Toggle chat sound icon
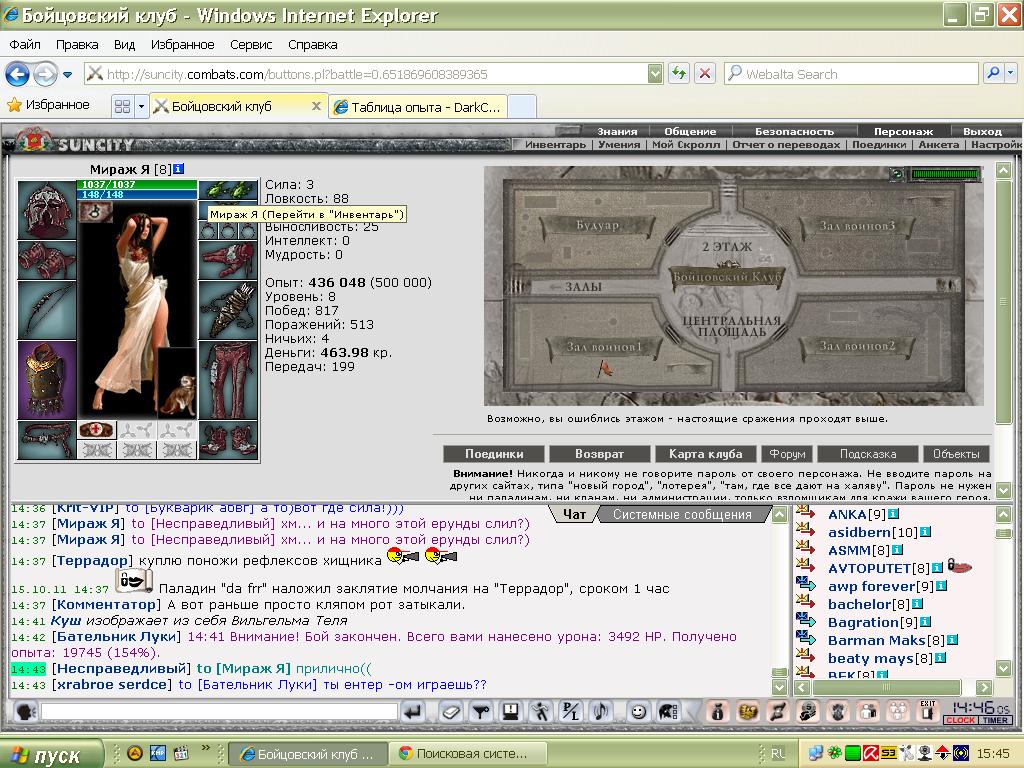Image resolution: width=1024 pixels, height=768 pixels. (600, 711)
